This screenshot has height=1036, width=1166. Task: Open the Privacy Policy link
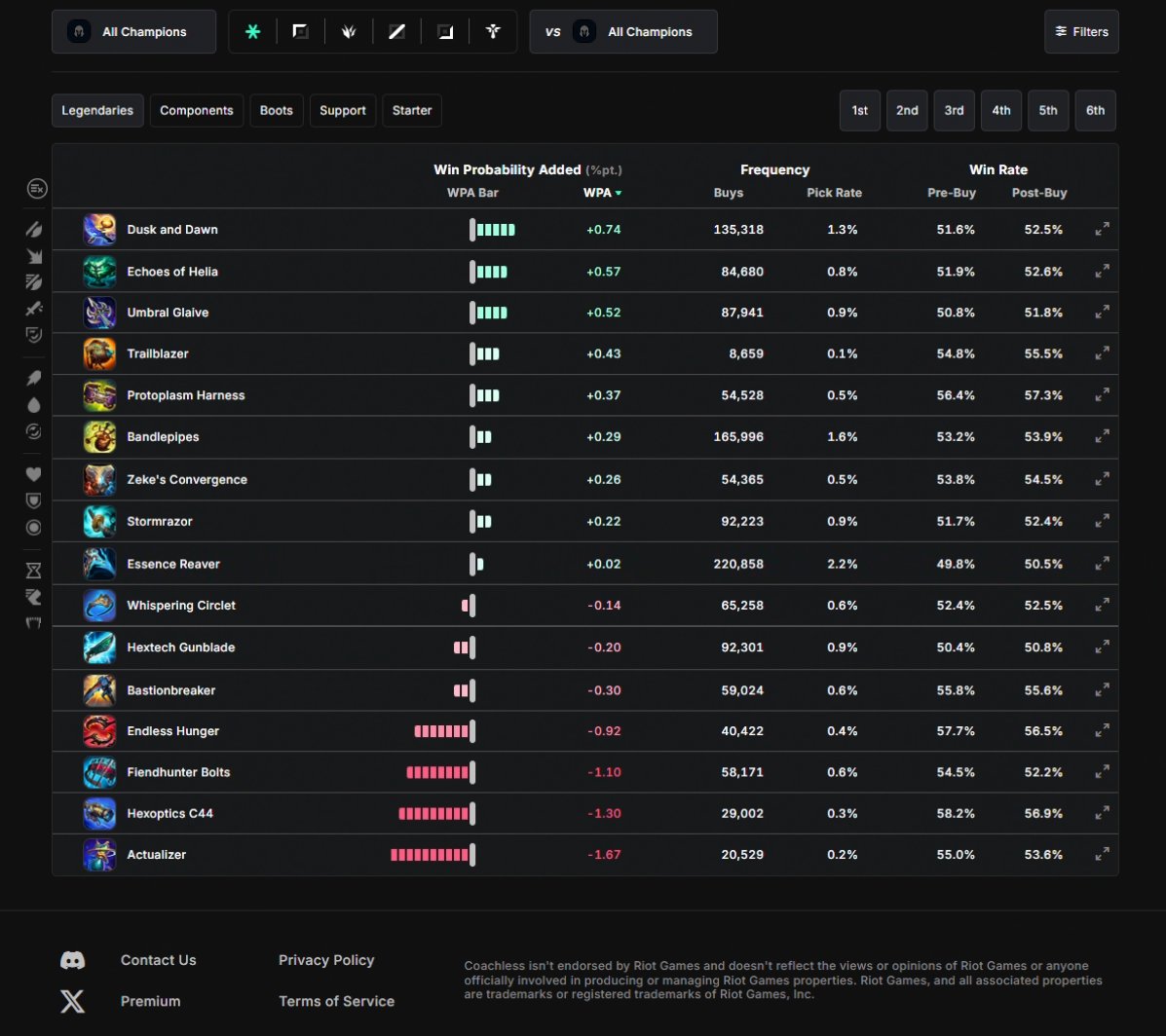click(326, 960)
